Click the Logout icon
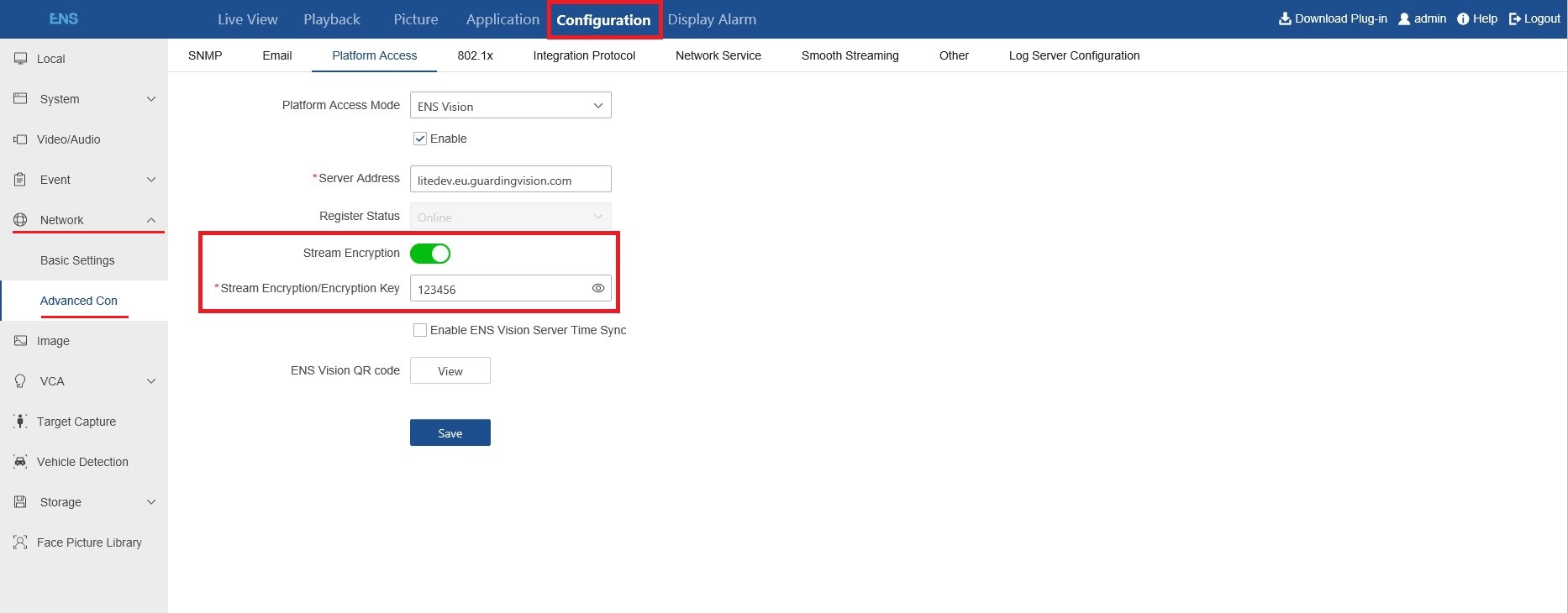 tap(1515, 18)
